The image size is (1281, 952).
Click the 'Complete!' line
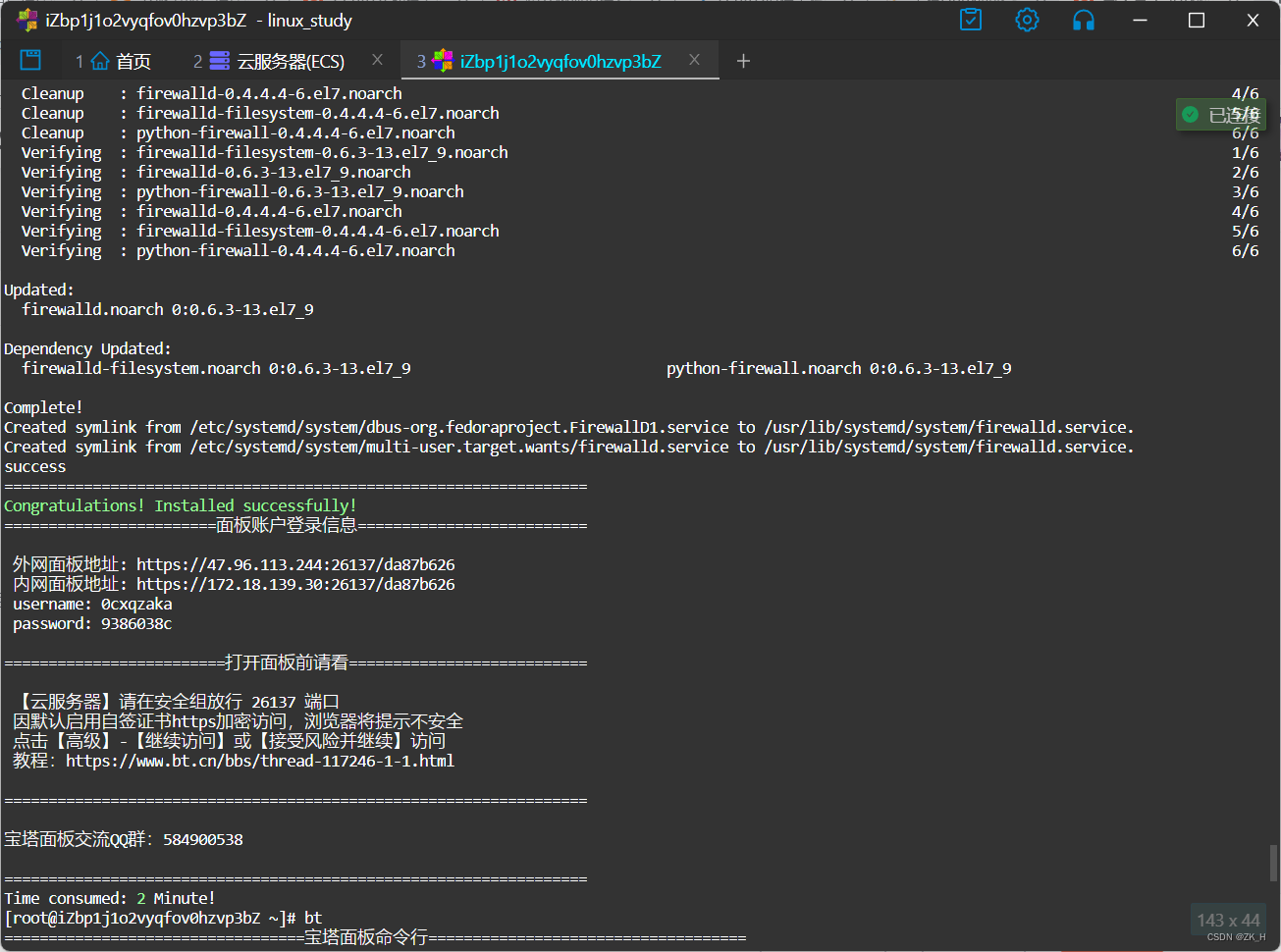click(x=43, y=407)
